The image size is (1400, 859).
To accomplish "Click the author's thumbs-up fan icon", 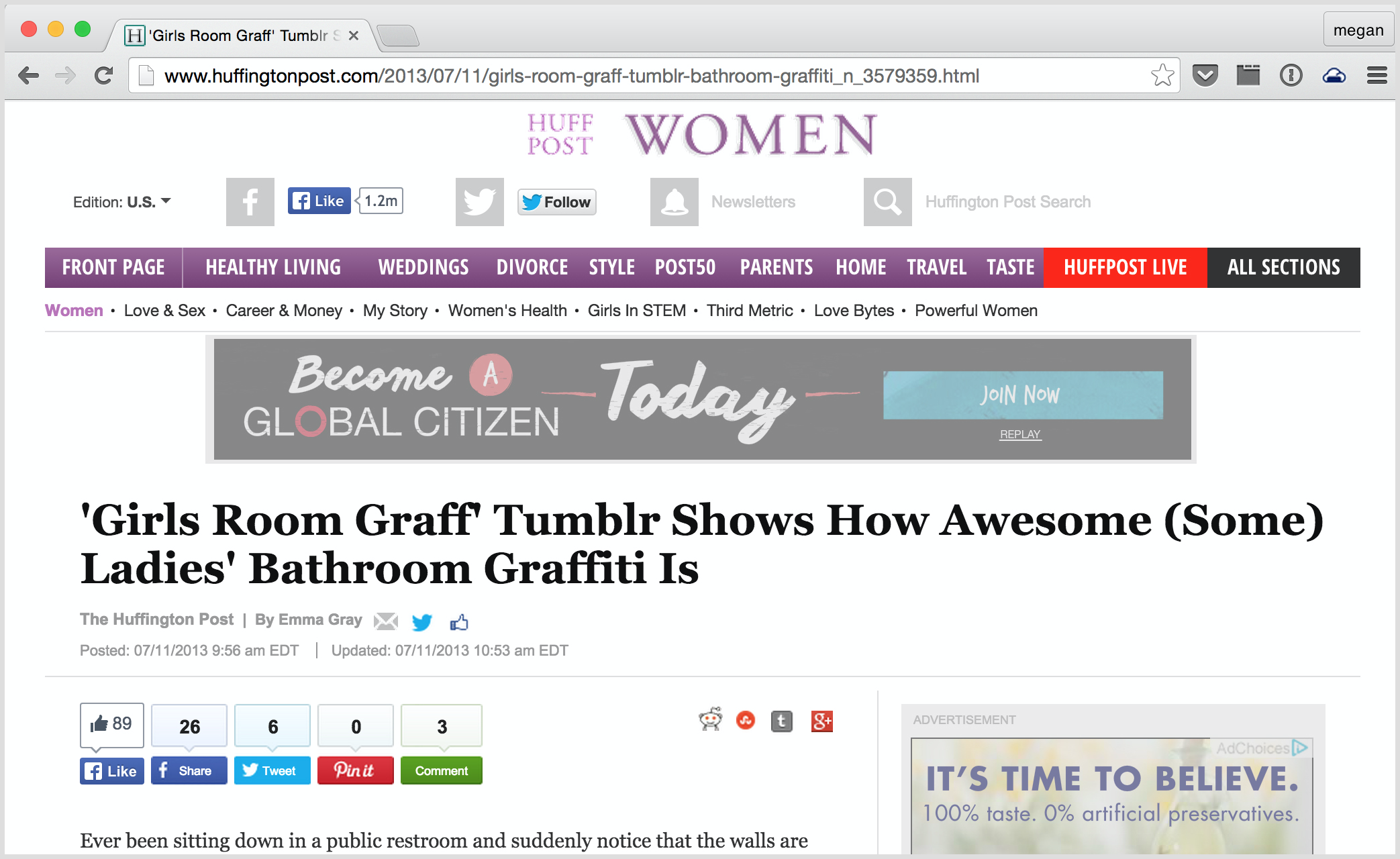I will [459, 622].
